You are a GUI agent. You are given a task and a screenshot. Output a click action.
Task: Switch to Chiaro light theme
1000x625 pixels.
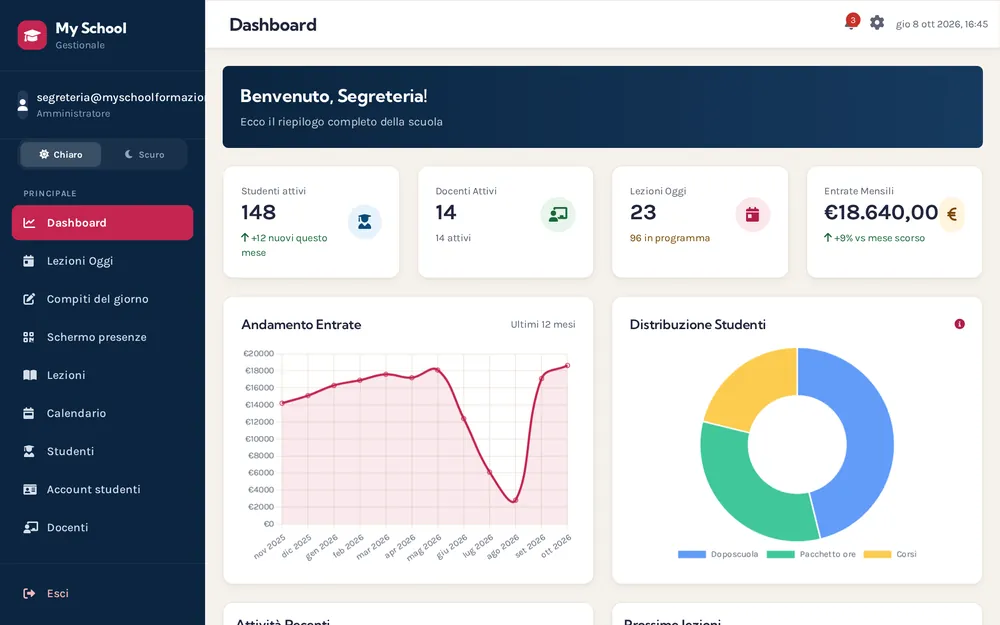(61, 154)
